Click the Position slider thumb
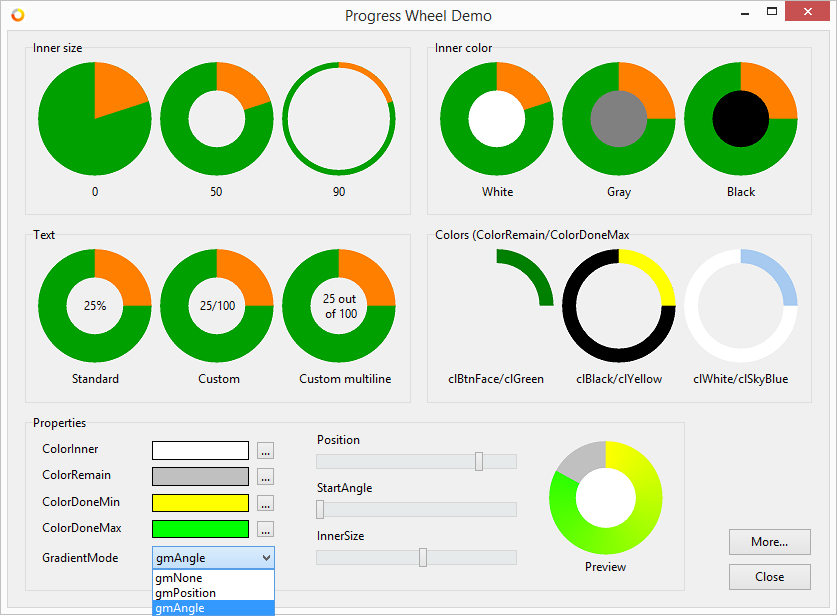This screenshot has width=837, height=616. (x=479, y=461)
